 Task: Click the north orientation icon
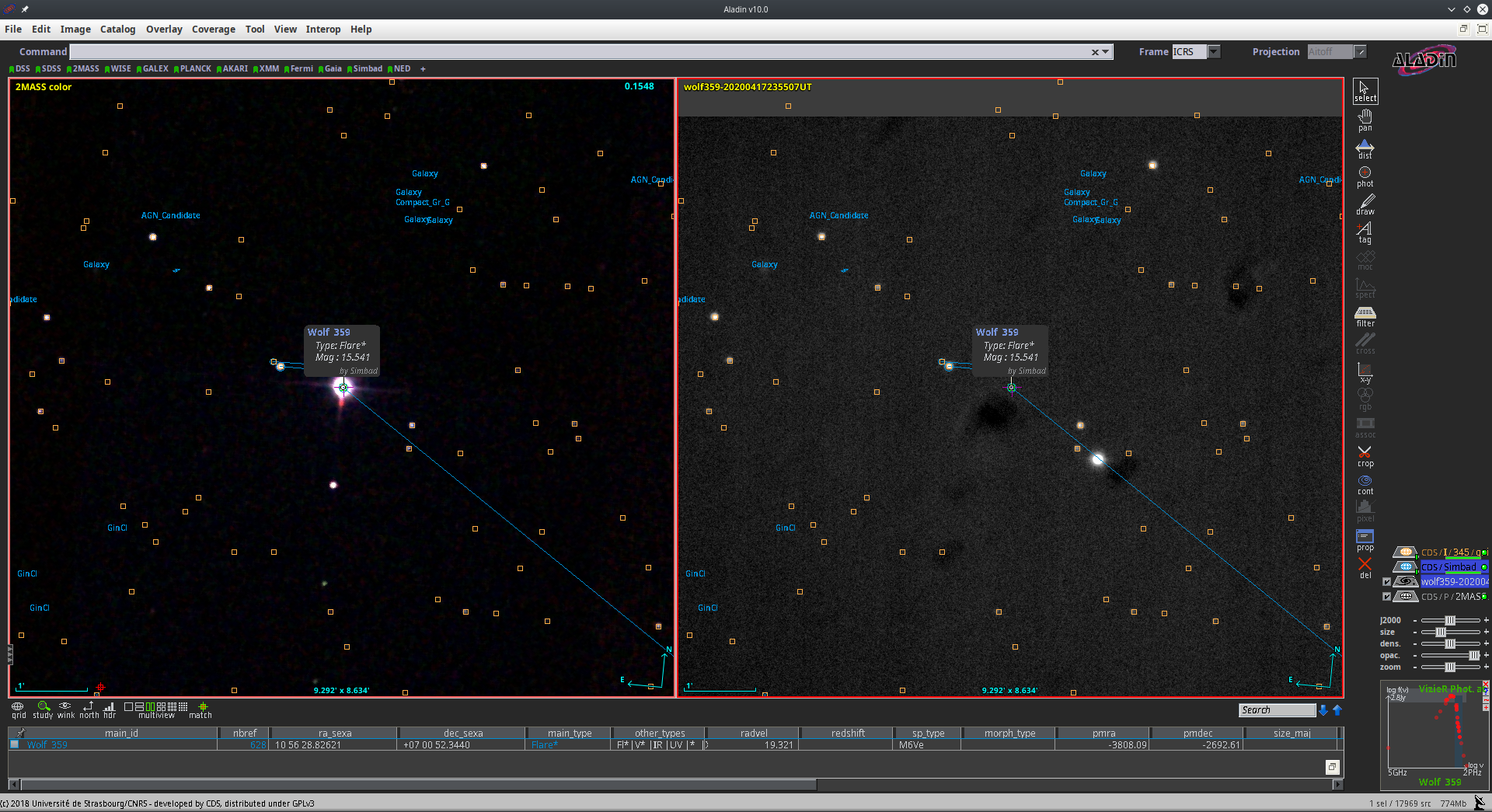click(89, 709)
